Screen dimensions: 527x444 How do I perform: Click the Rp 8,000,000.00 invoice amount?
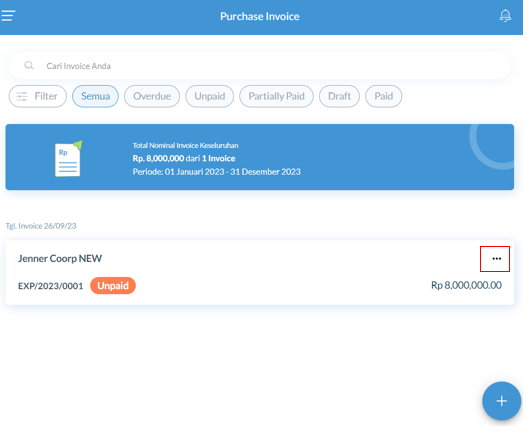coord(466,285)
